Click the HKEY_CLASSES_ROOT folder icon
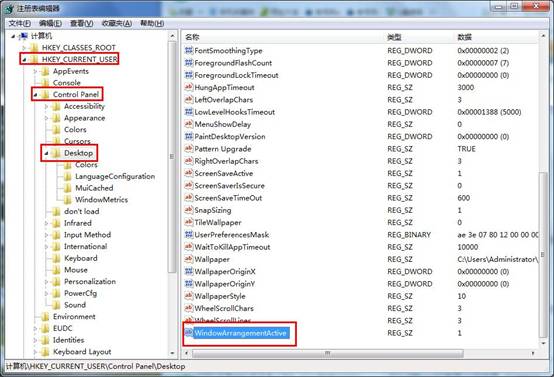 pyautogui.click(x=34, y=48)
